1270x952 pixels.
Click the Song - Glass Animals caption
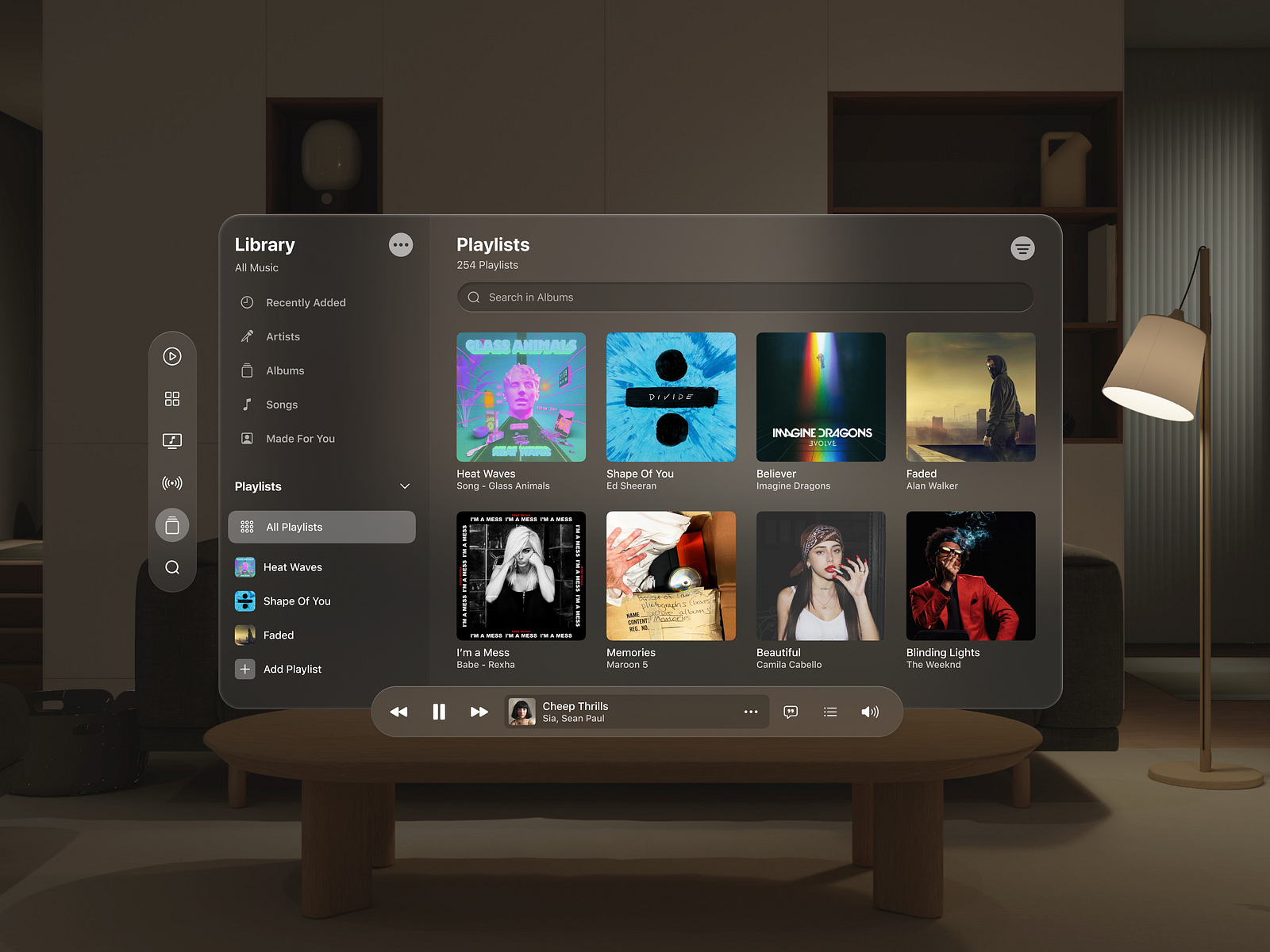502,486
